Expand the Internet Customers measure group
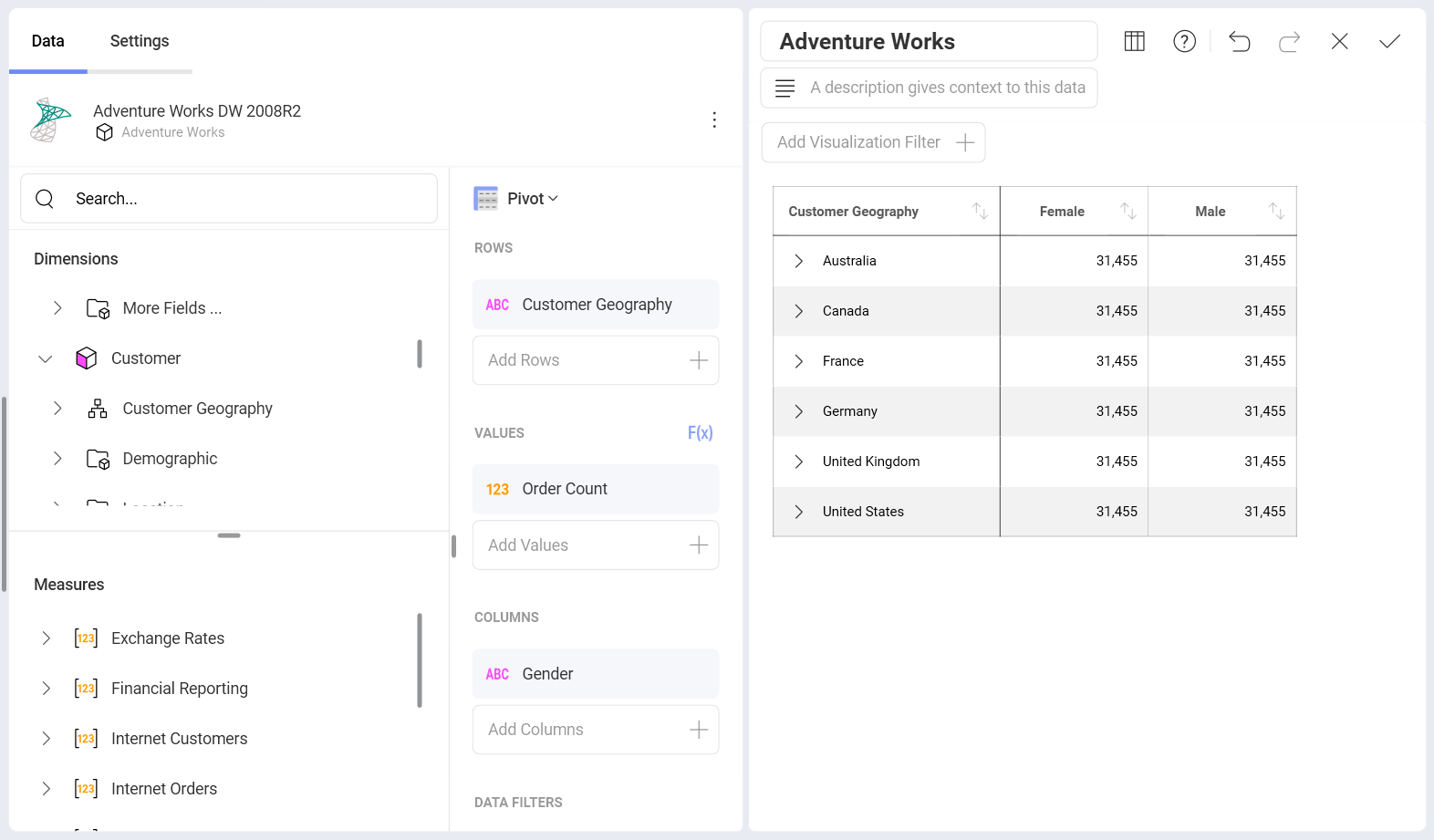The height and width of the screenshot is (840, 1434). click(46, 739)
